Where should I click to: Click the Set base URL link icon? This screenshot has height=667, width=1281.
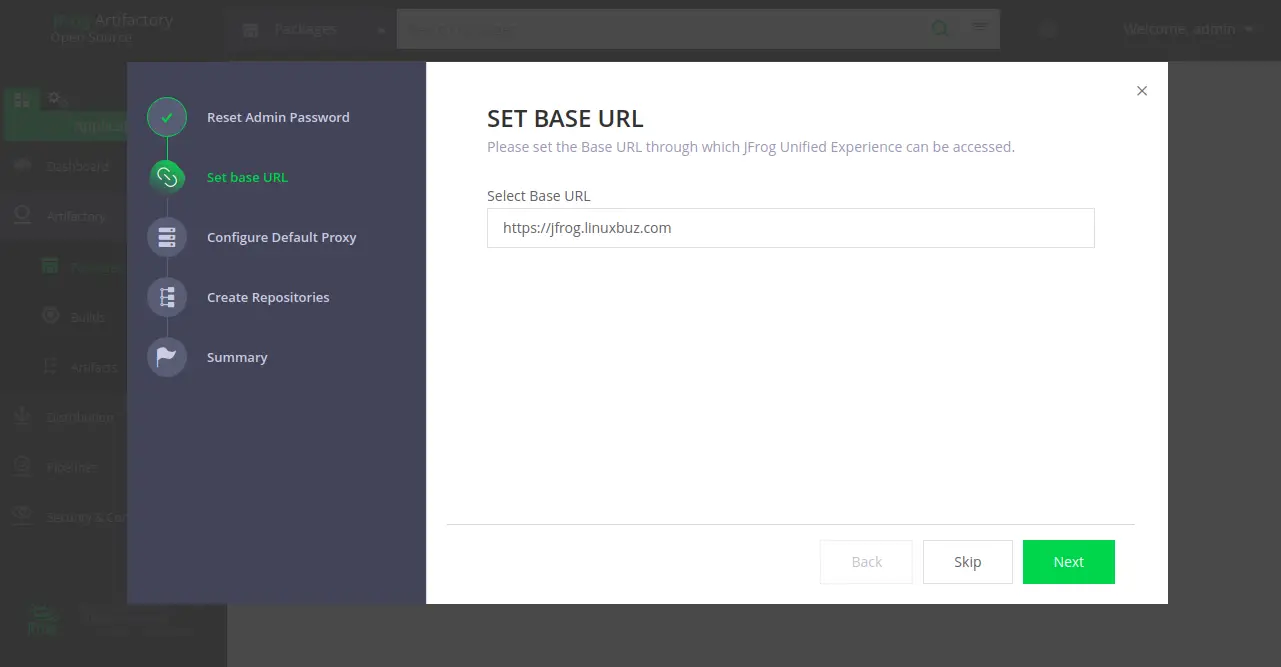click(167, 177)
